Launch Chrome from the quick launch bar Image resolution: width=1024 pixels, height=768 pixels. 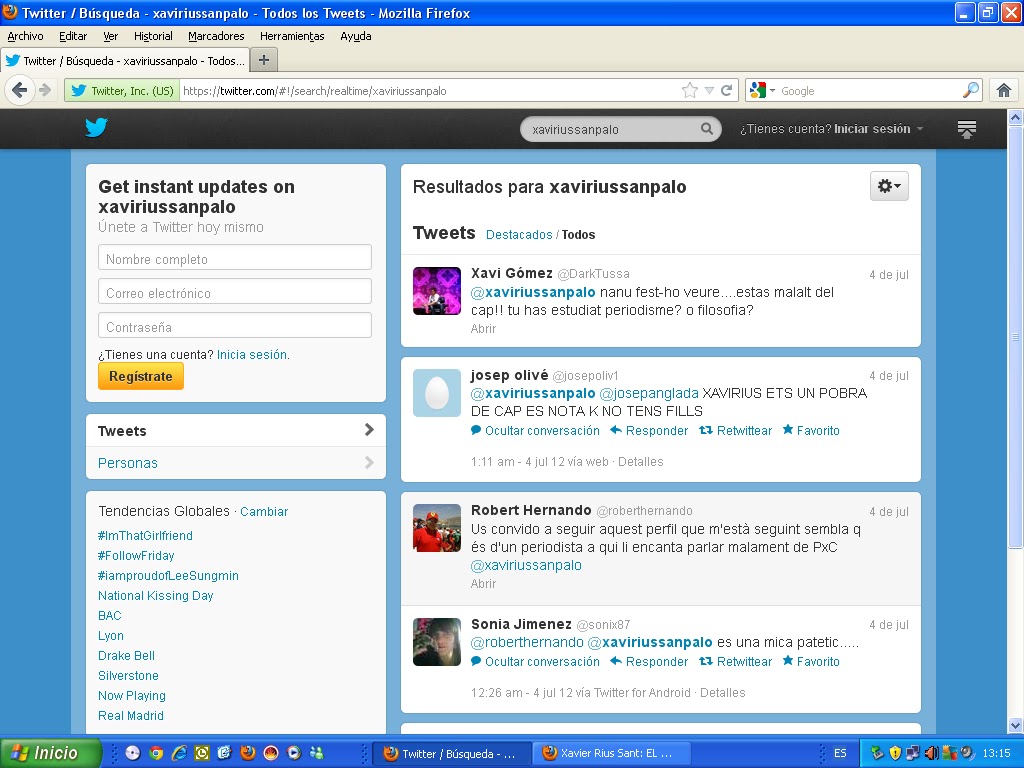click(x=155, y=753)
